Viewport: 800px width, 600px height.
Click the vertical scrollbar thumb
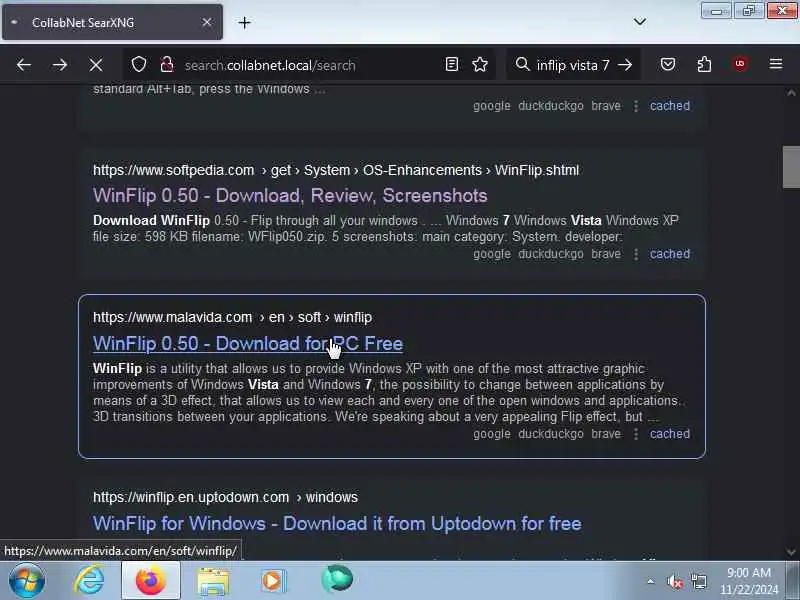(791, 167)
